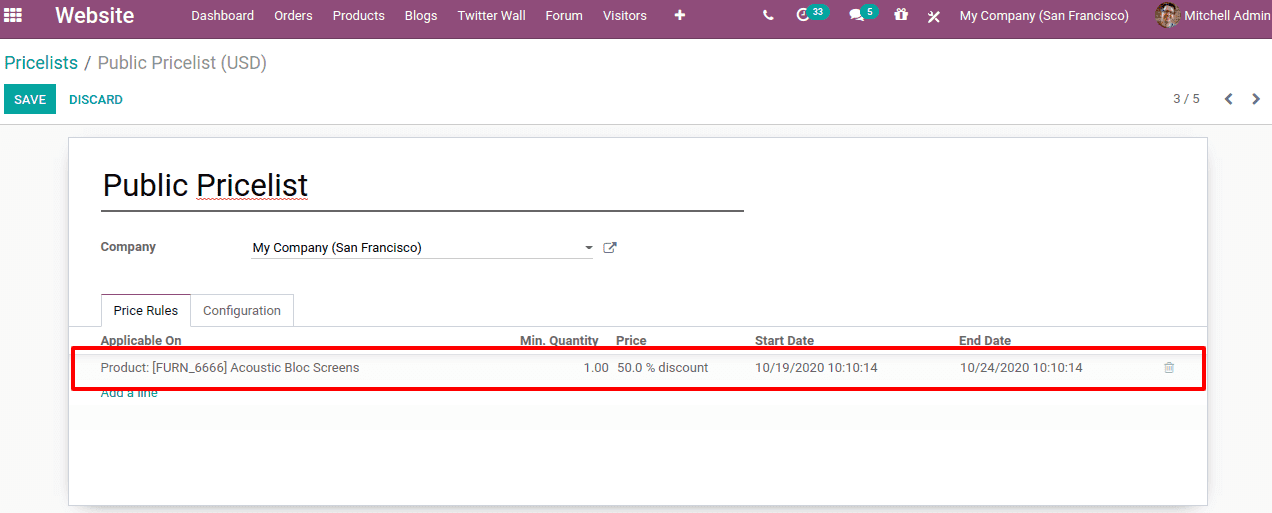
Task: Open the Orders menu
Action: [x=293, y=16]
